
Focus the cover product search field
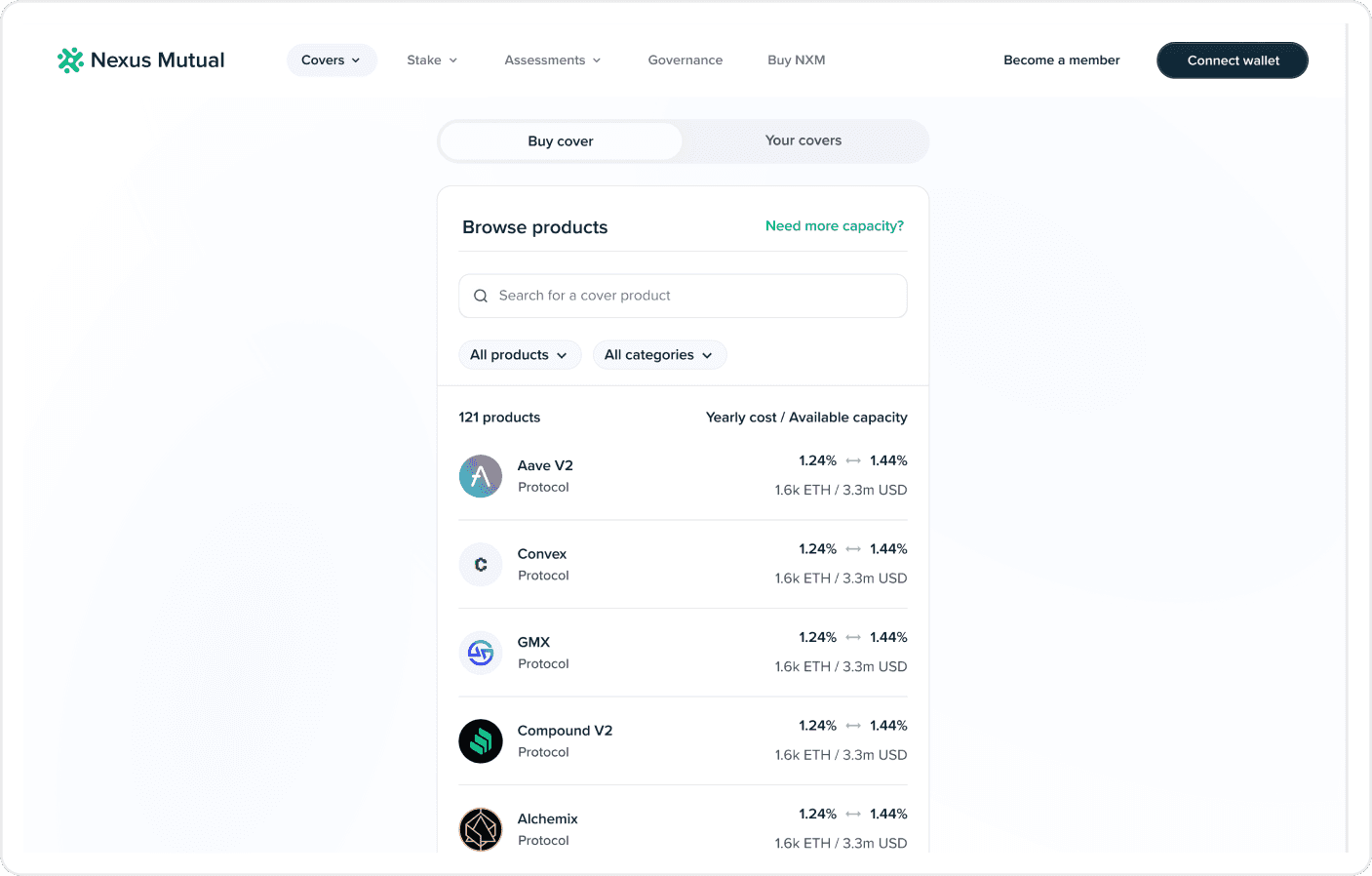[683, 296]
